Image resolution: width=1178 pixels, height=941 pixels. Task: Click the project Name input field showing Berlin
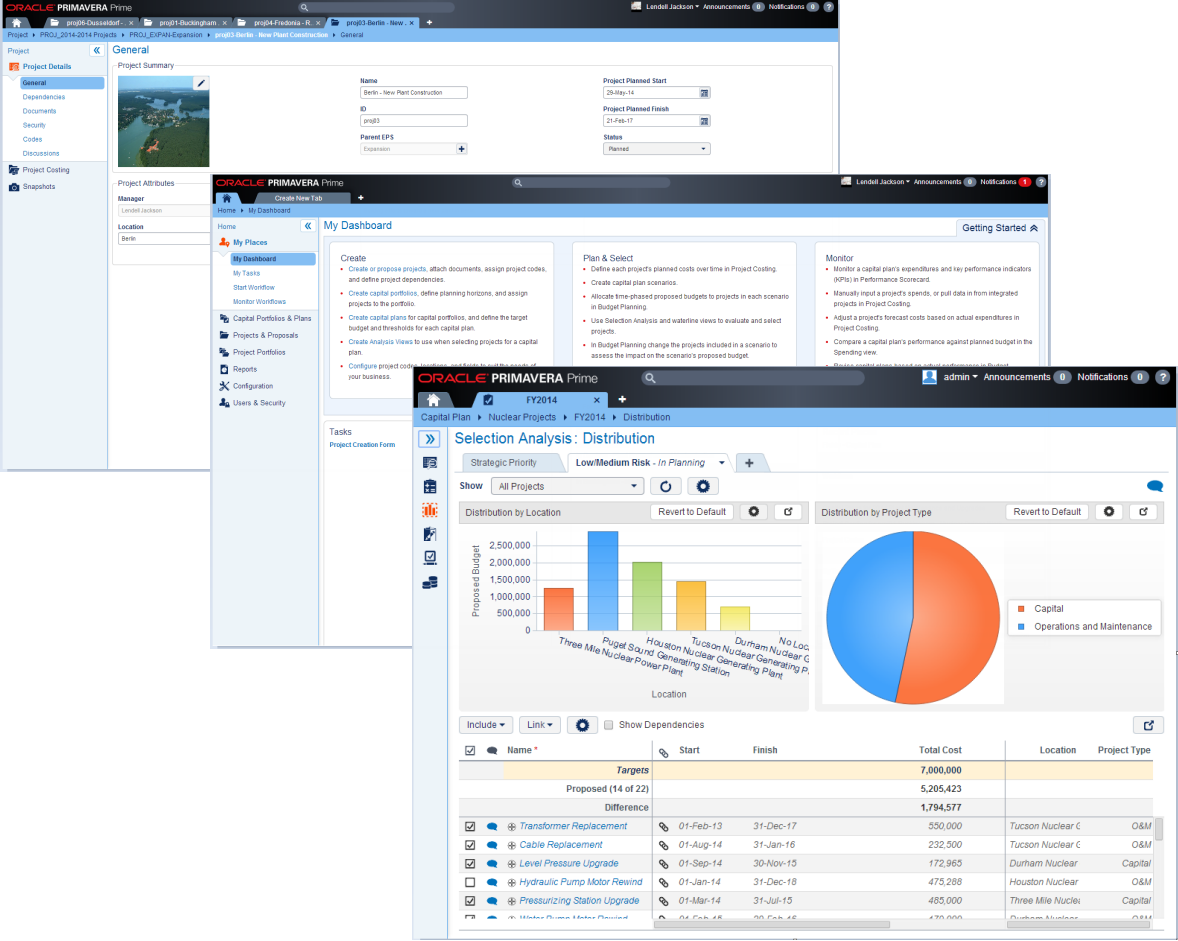click(414, 93)
